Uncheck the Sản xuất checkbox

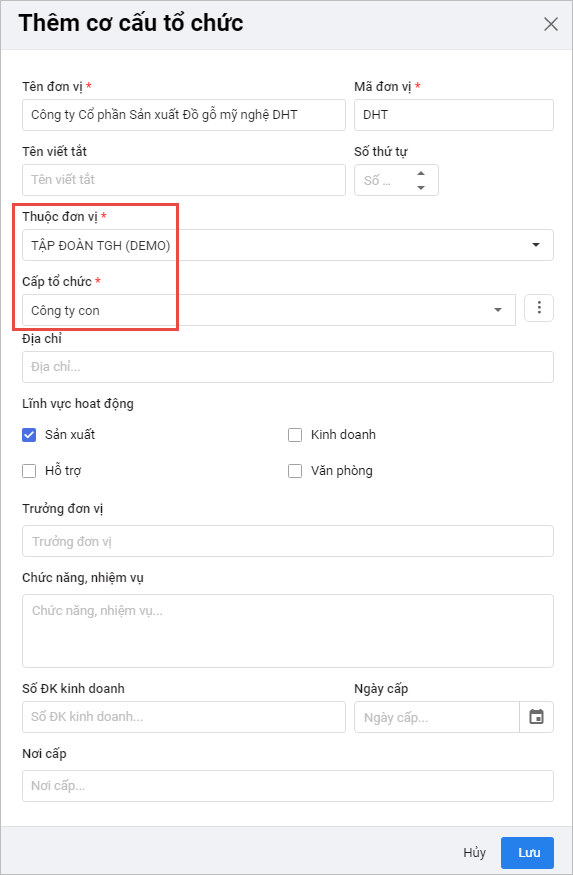(29, 435)
